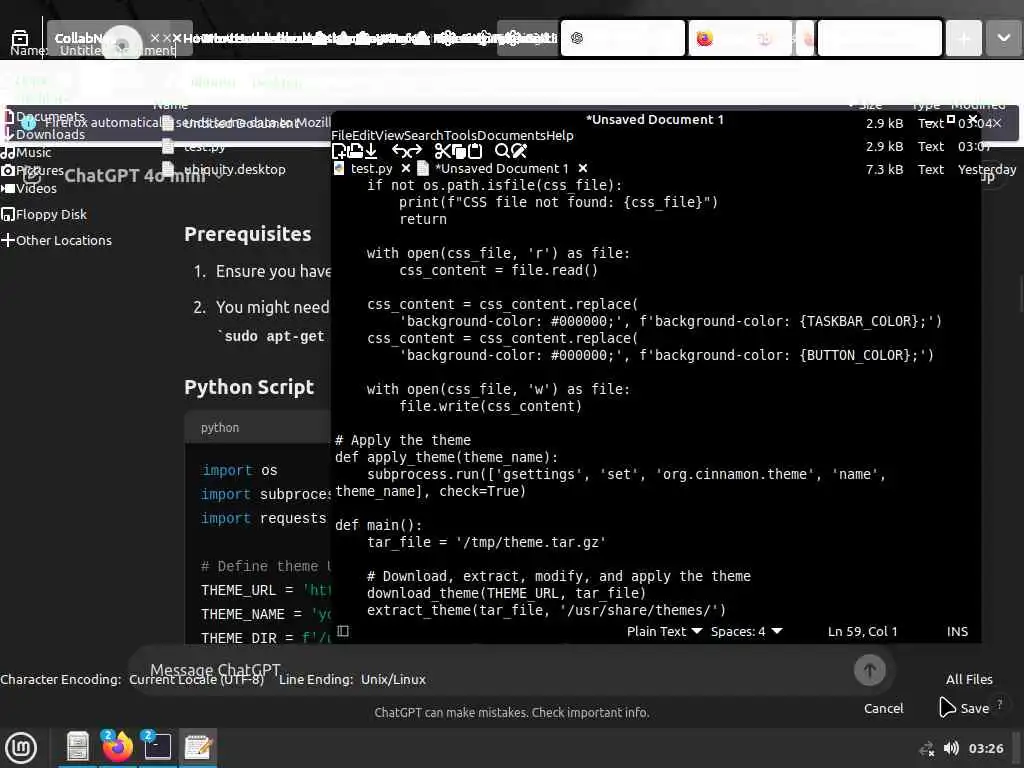Open the terminal from taskbar
Screen dimensions: 1024x768
tap(157, 746)
